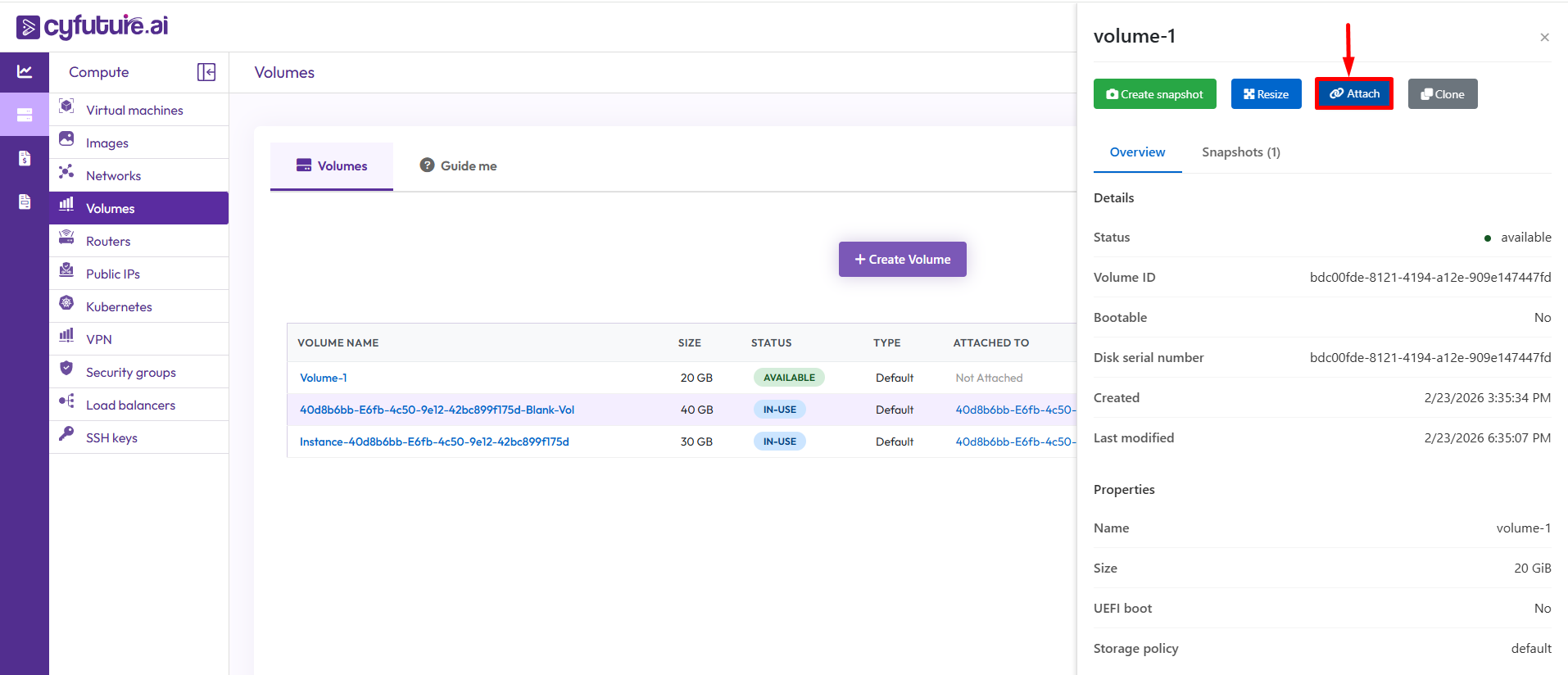Click the Clone button
Screen dimensions: 1568x675
click(1442, 94)
